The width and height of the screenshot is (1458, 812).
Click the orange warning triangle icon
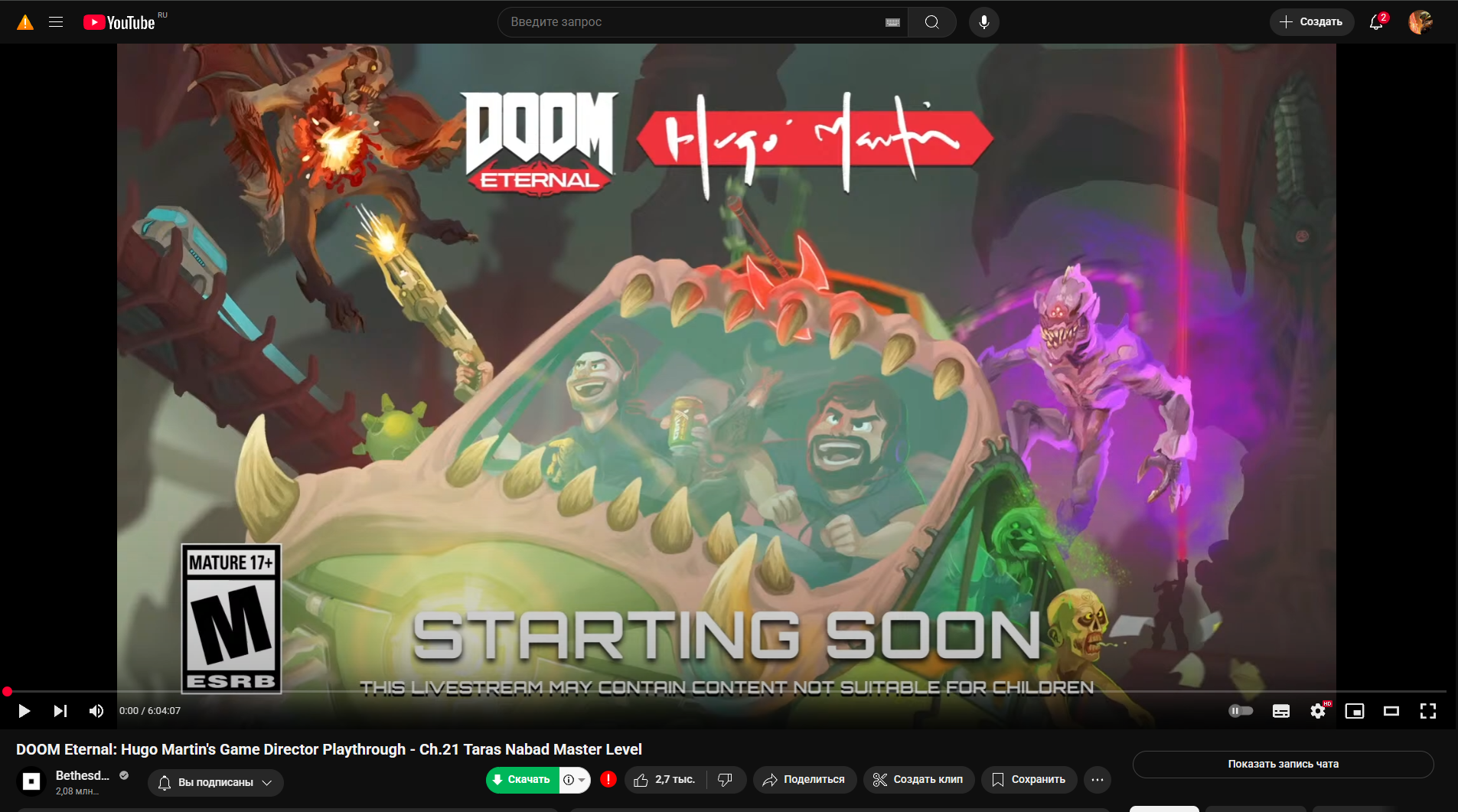(x=25, y=22)
